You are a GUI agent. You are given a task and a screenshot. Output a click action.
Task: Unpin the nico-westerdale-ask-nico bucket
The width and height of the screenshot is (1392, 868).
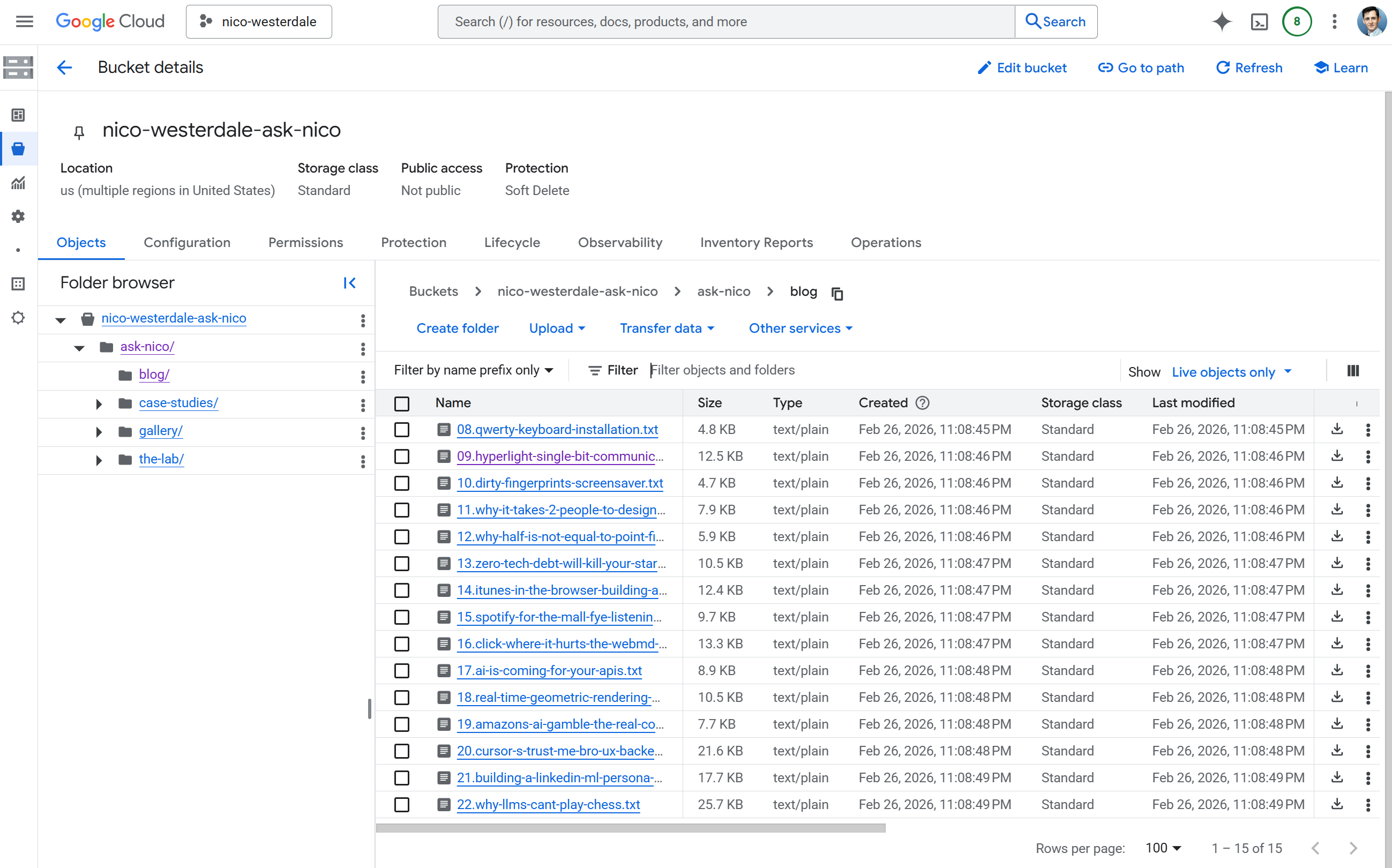tap(79, 132)
